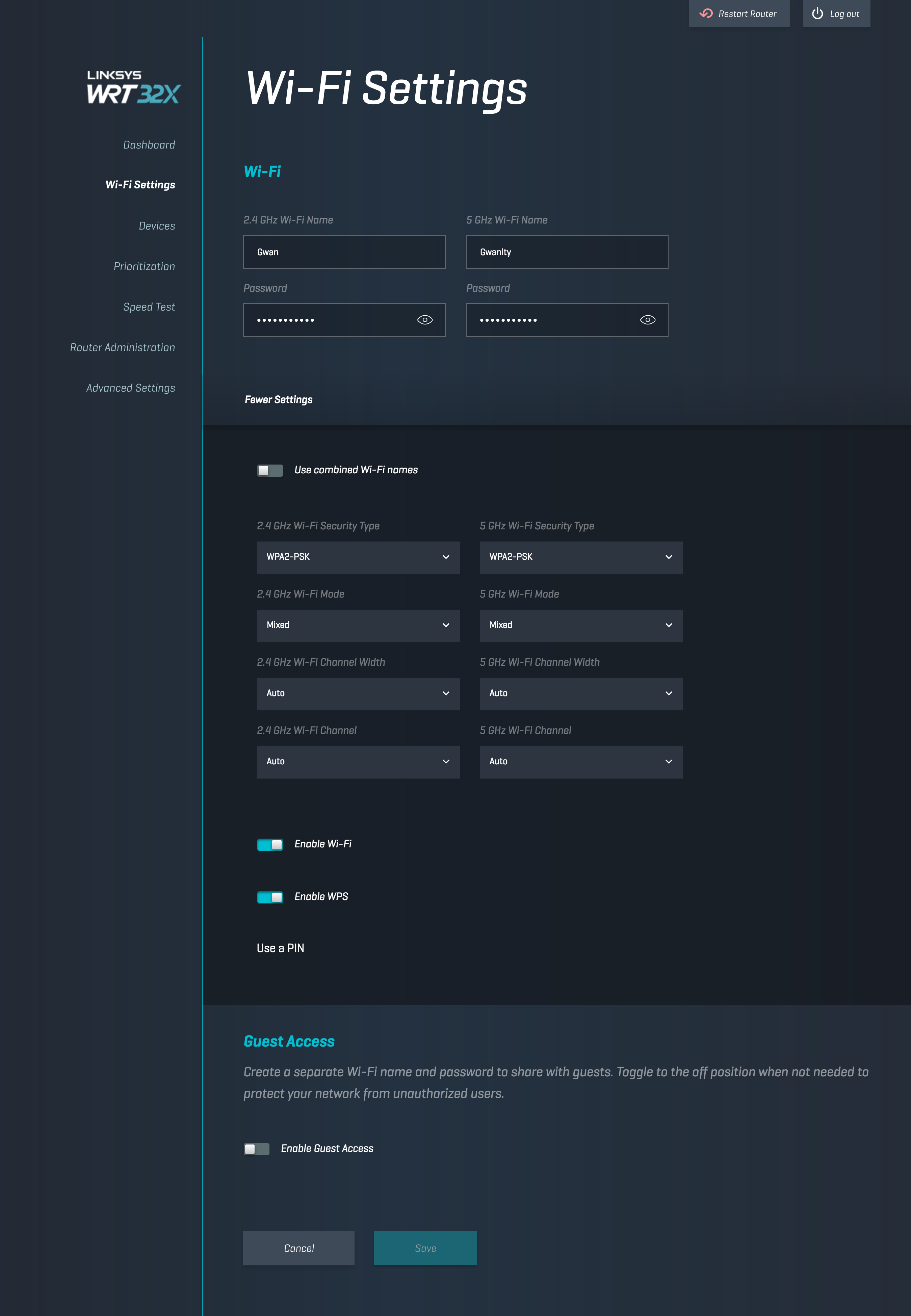Navigate to Router Administration
The image size is (911, 1316).
tap(122, 347)
